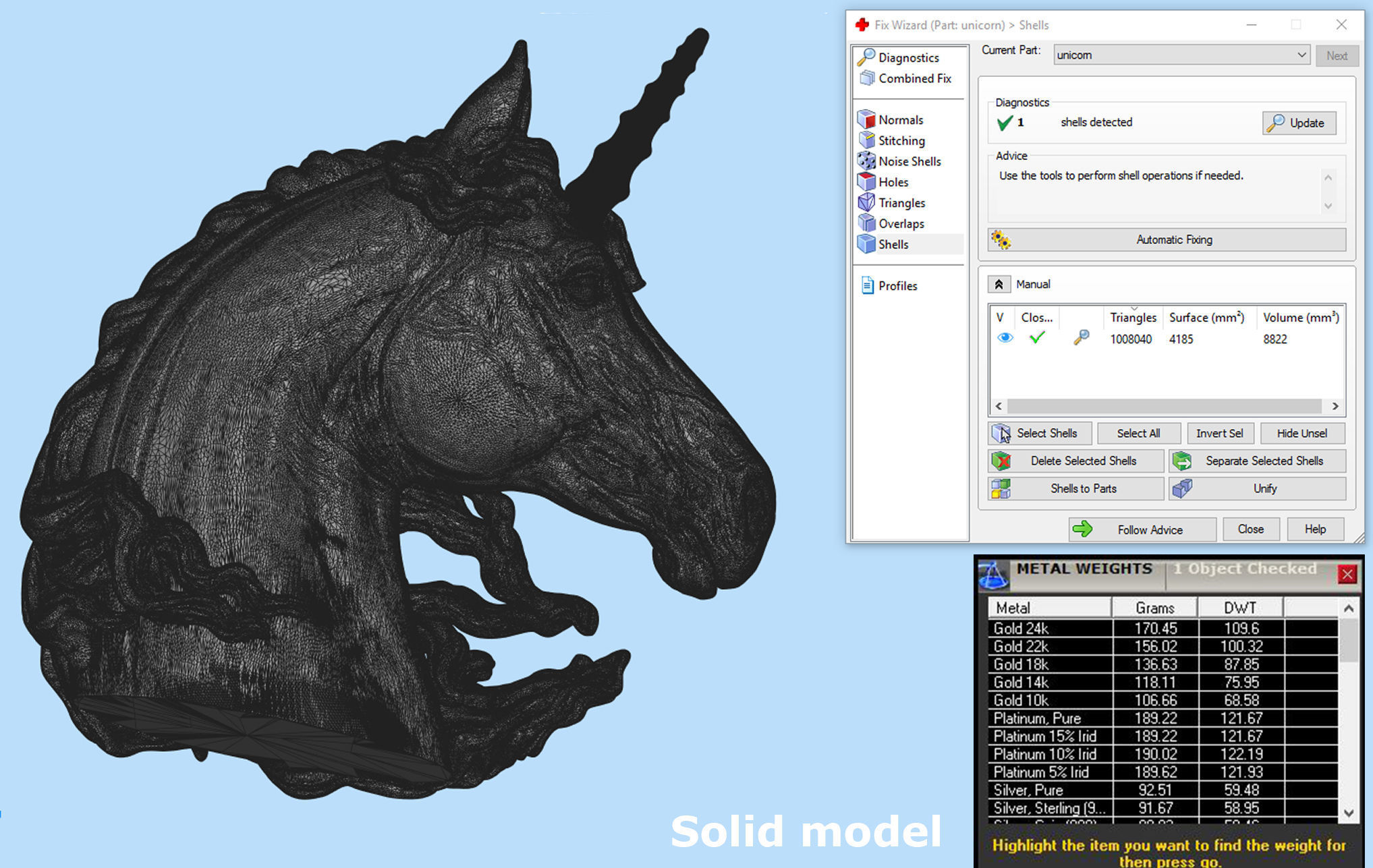1373x868 pixels.
Task: Open the Normals fix step
Action: tap(900, 120)
